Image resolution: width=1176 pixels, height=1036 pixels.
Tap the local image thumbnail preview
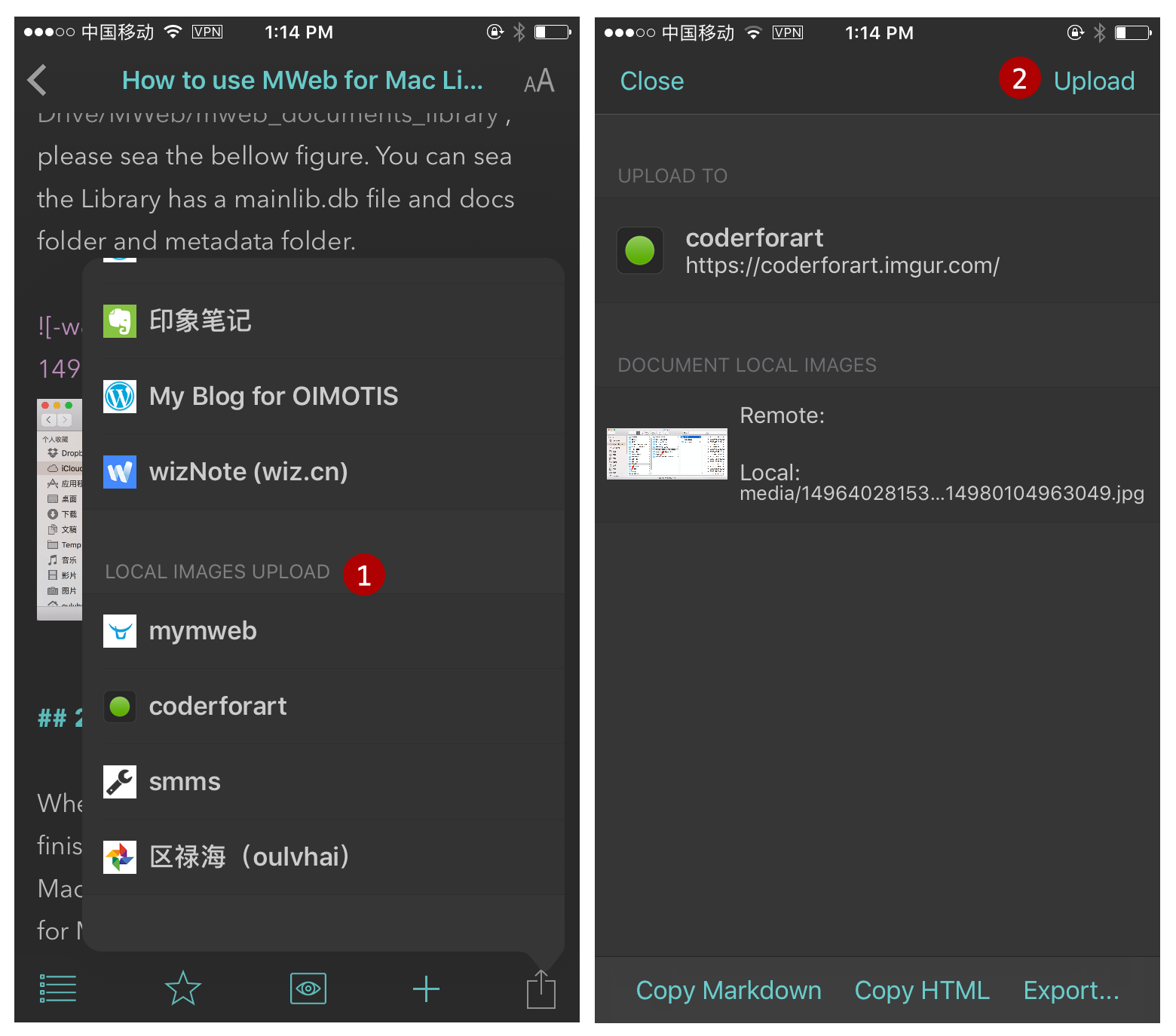(666, 453)
